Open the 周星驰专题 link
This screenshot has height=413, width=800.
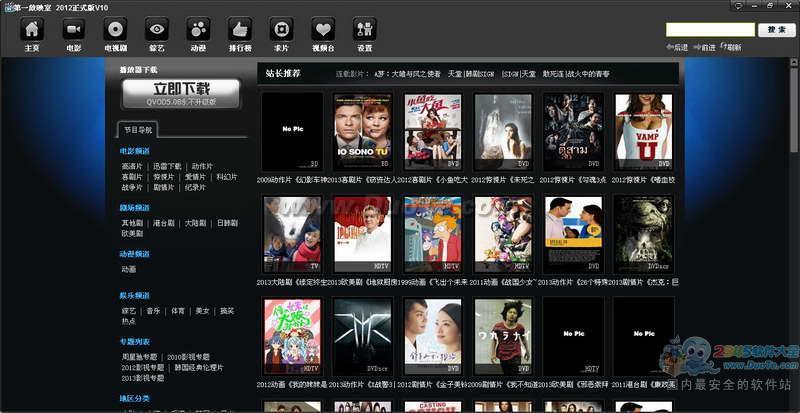coord(139,357)
